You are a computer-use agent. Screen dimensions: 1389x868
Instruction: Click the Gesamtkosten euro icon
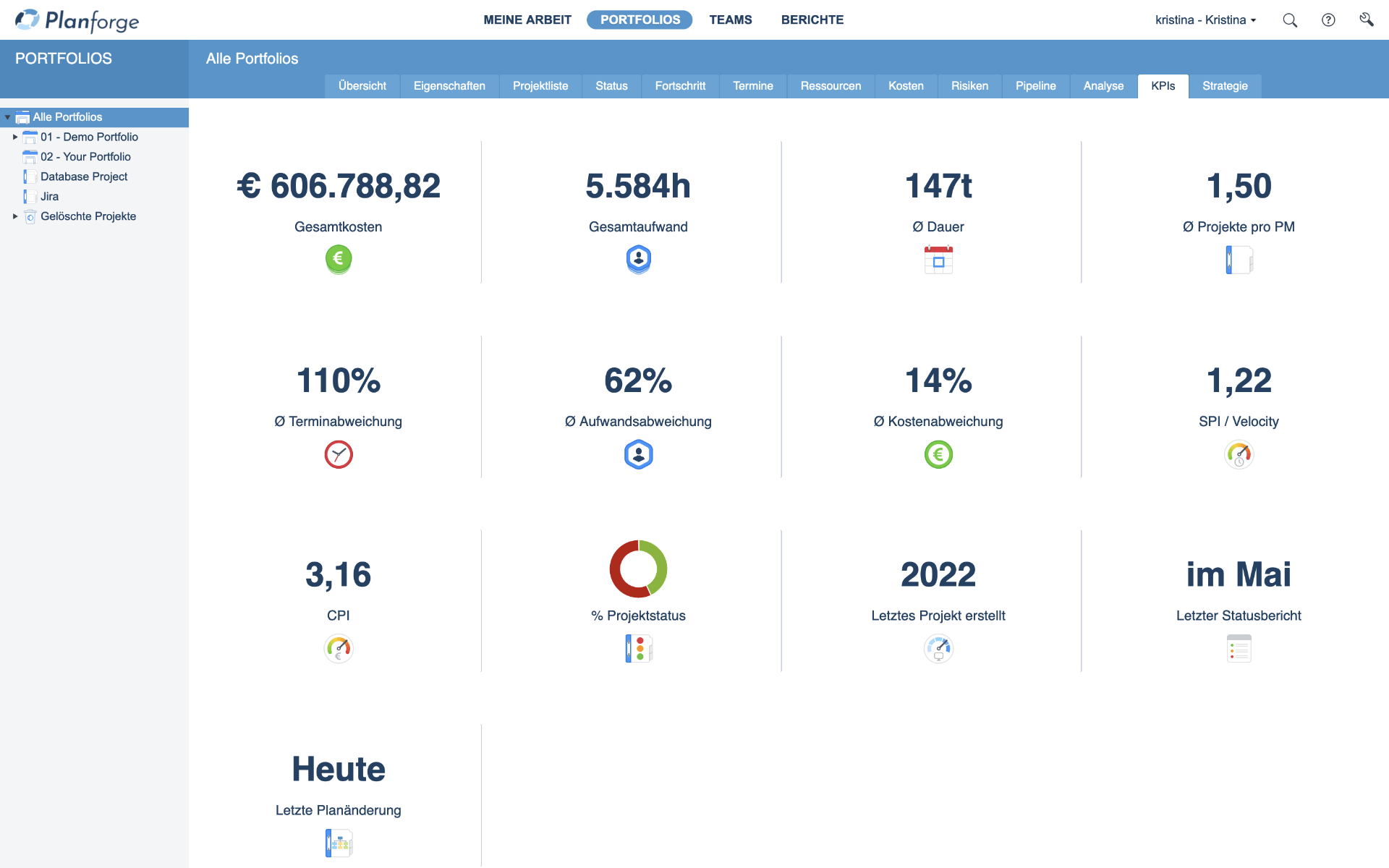pyautogui.click(x=338, y=258)
